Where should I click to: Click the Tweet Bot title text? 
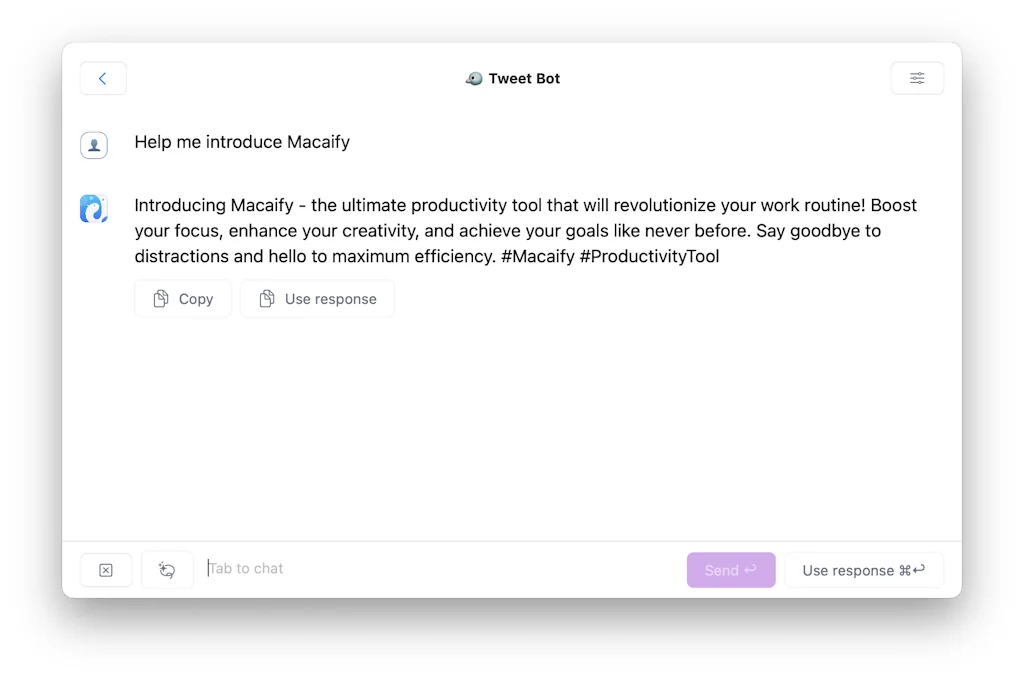[x=523, y=78]
